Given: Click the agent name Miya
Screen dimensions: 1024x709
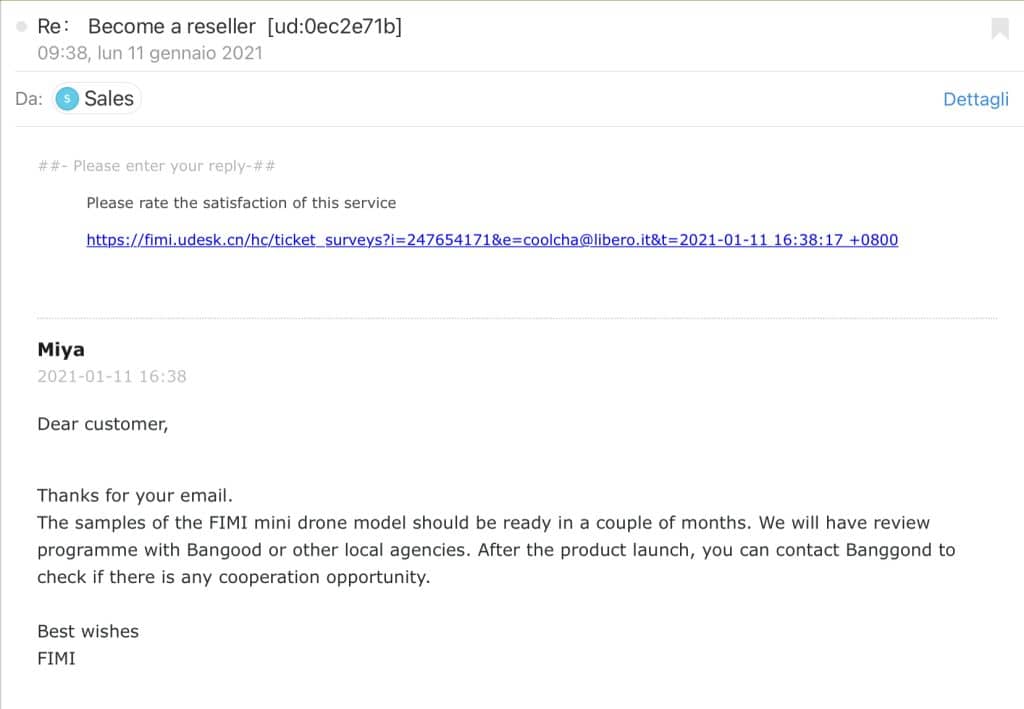Looking at the screenshot, I should pyautogui.click(x=61, y=349).
